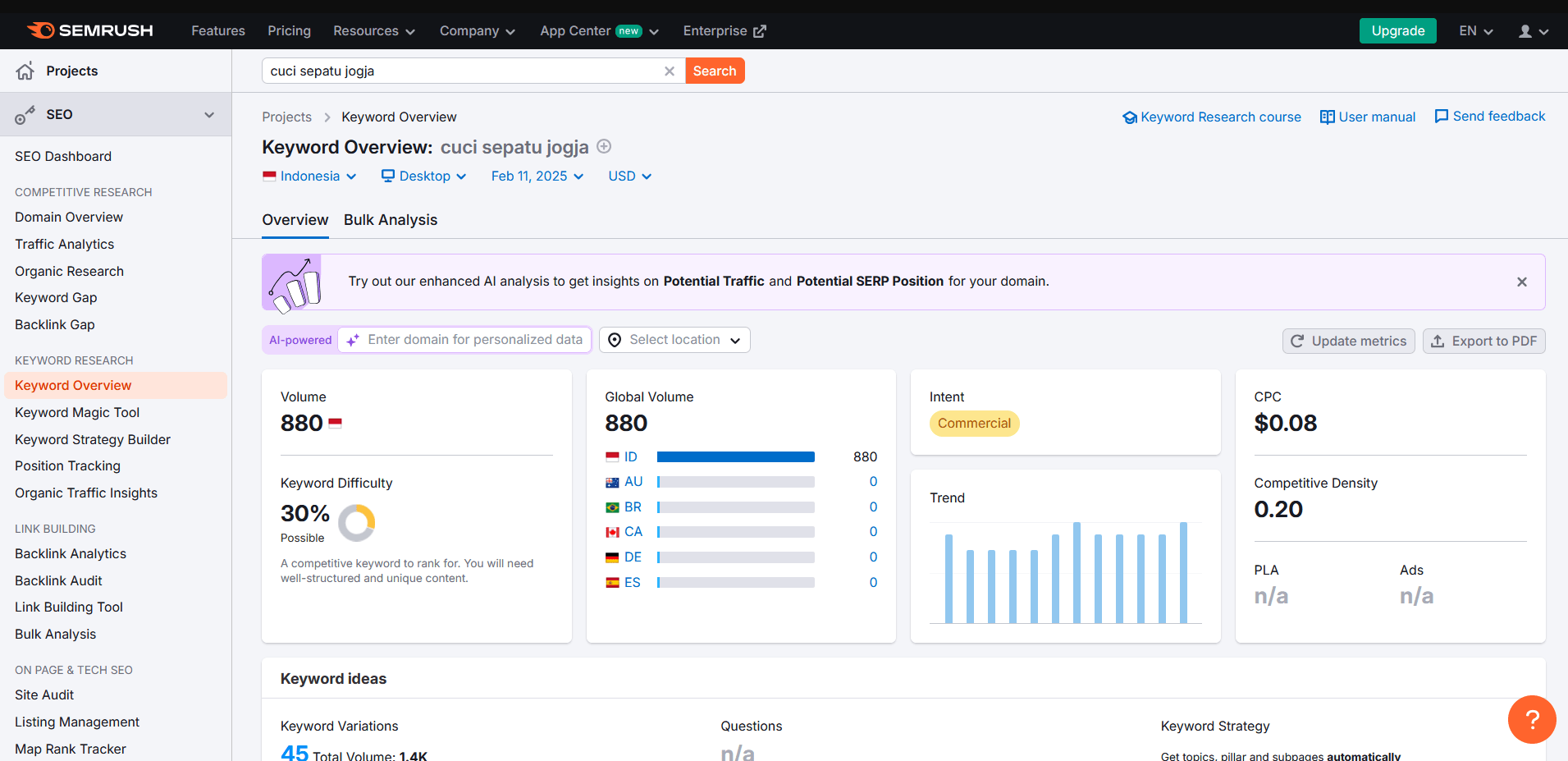This screenshot has width=1568, height=761.
Task: Change the Indonesia database dropdown
Action: 309,176
